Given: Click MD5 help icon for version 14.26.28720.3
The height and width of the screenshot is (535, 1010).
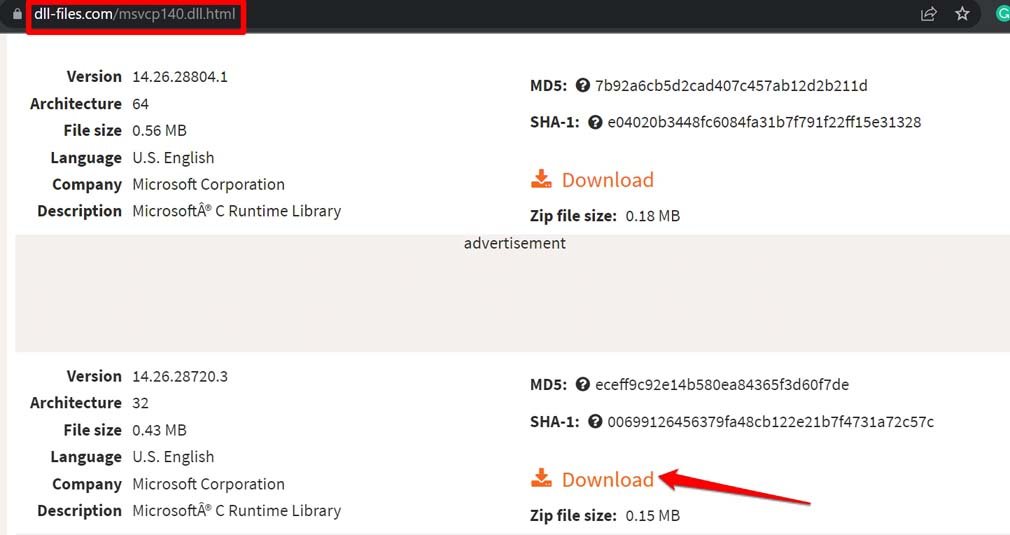Looking at the screenshot, I should 583,385.
